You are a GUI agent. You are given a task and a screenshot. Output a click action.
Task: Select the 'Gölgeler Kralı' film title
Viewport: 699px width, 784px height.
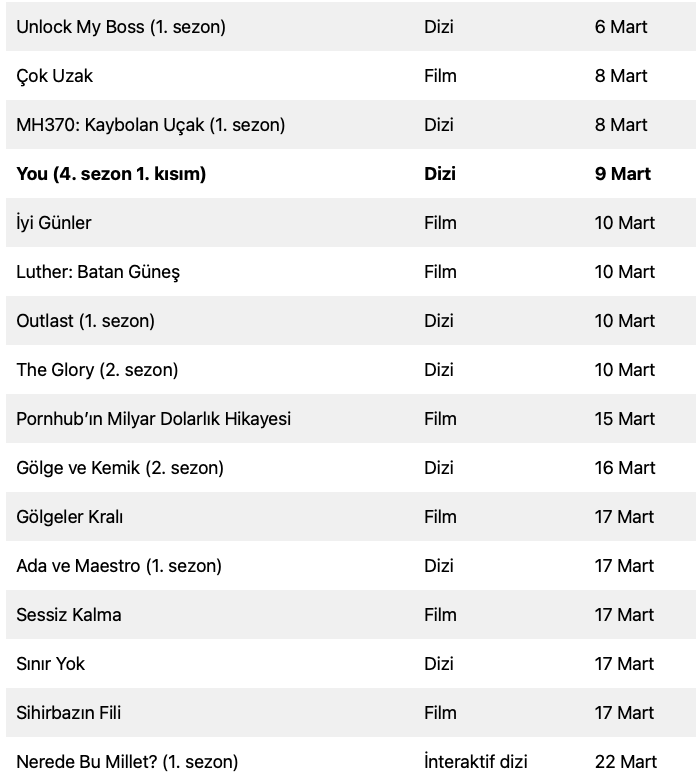click(x=70, y=517)
